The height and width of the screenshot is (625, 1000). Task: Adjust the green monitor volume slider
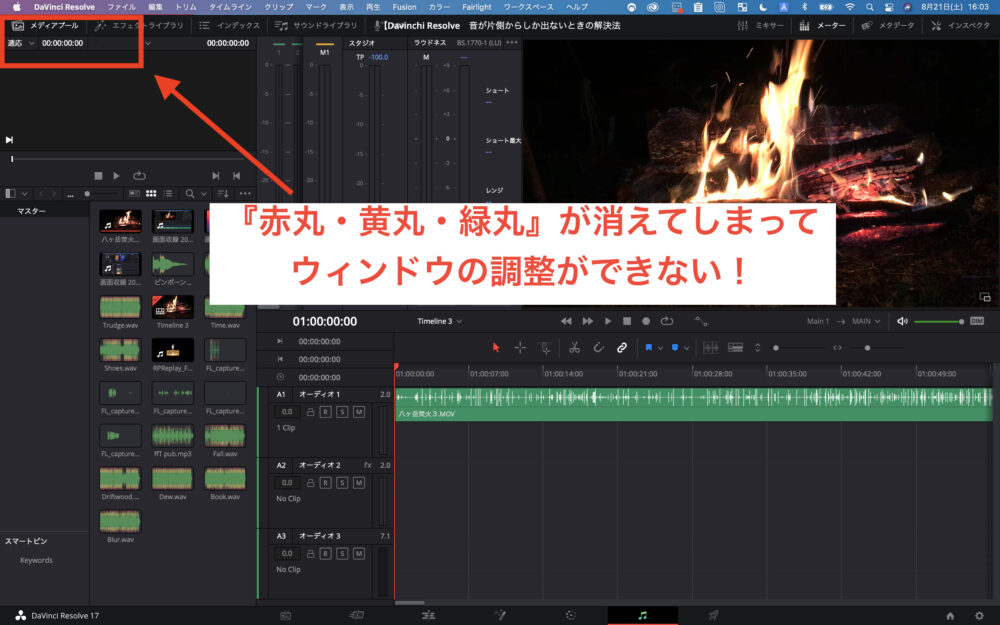[x=938, y=321]
